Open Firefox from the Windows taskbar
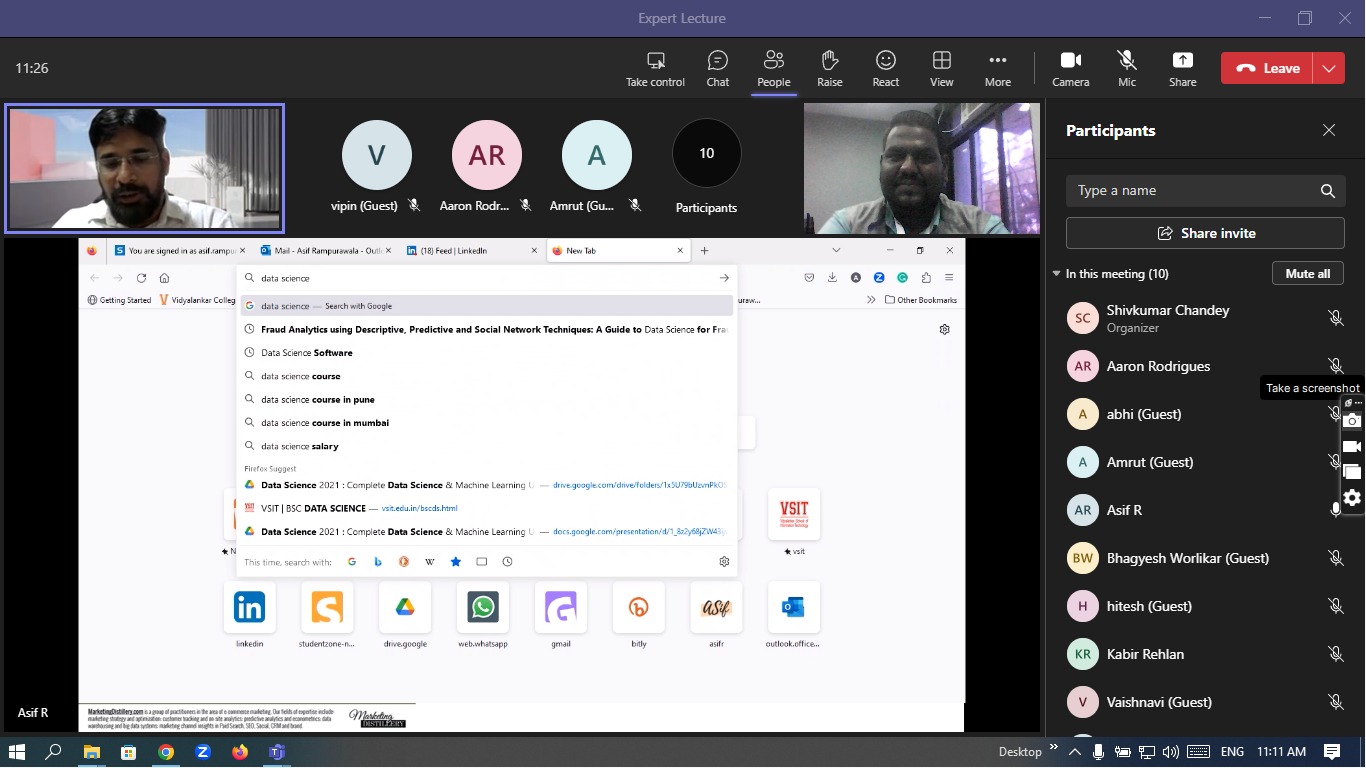The image size is (1366, 768). [239, 752]
